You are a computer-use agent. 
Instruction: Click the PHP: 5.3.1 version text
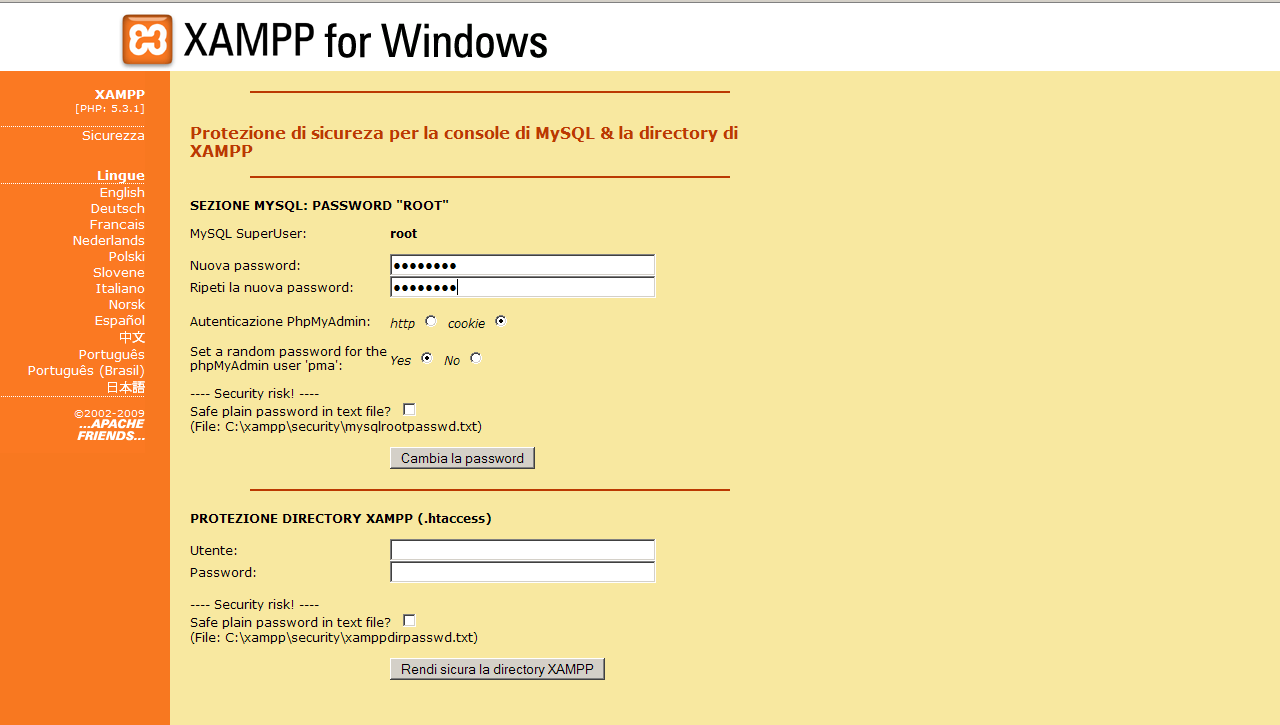110,108
